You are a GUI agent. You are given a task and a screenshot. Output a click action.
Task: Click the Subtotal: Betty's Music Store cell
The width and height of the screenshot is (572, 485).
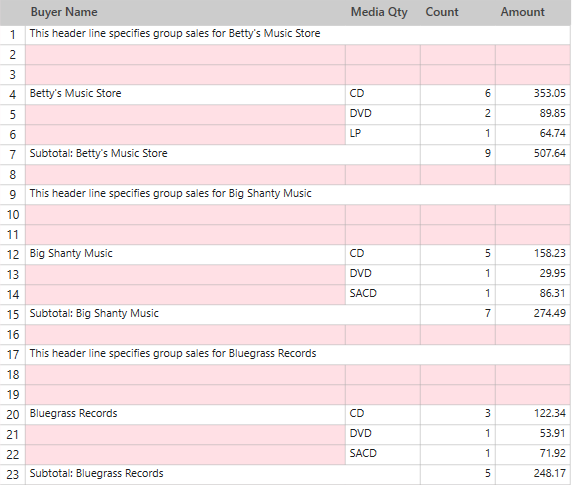223,155
